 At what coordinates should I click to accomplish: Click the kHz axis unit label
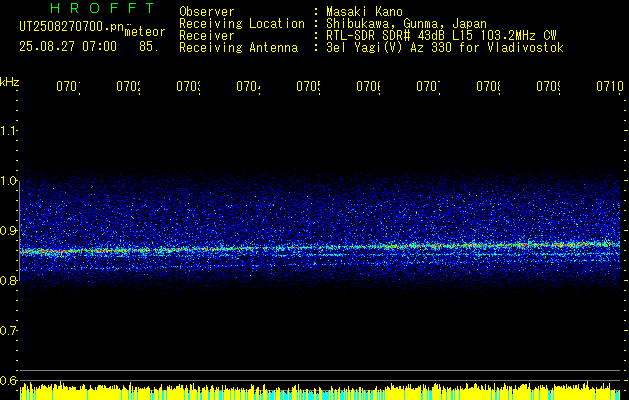coord(10,82)
